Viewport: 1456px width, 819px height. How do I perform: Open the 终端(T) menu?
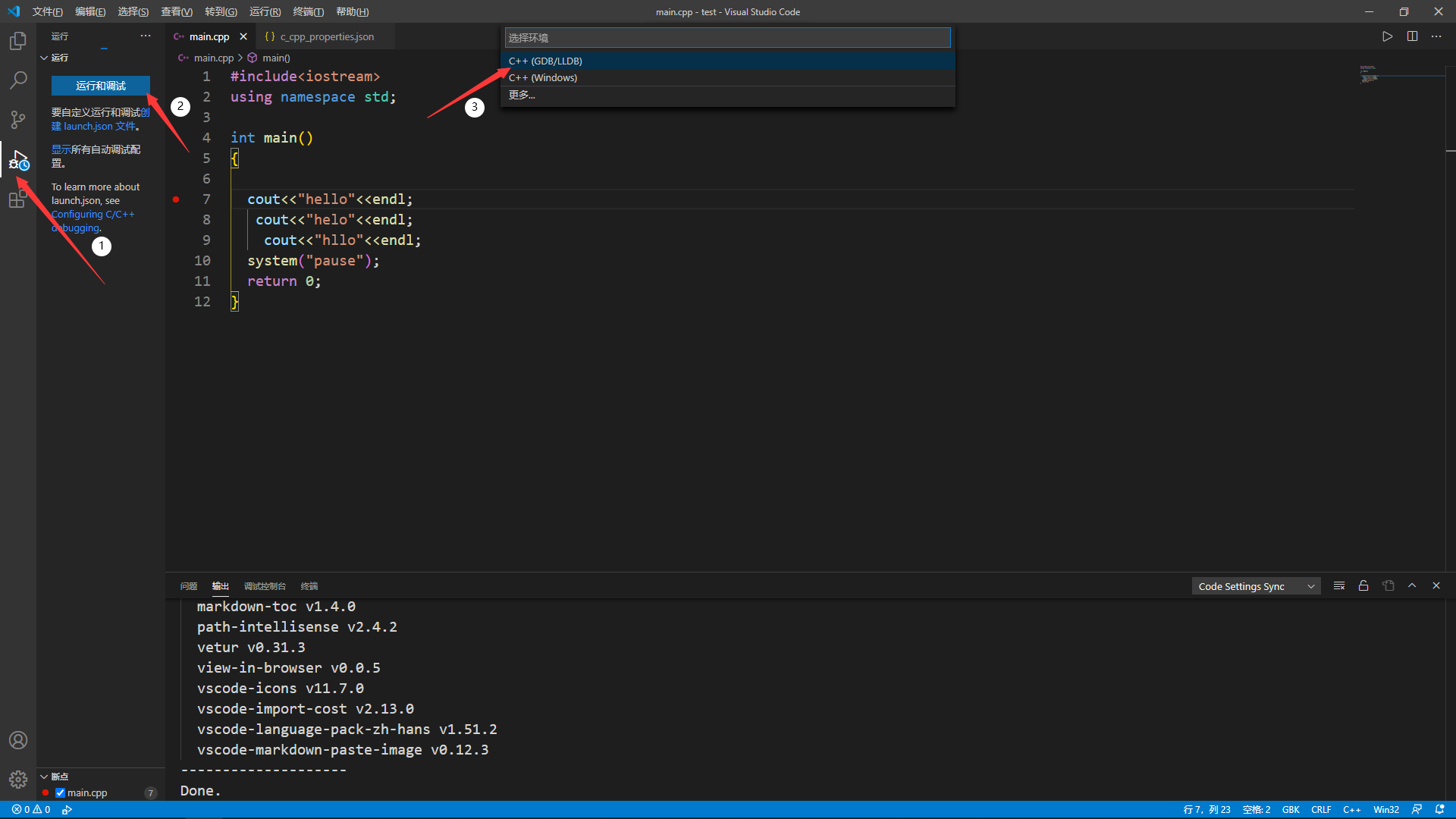(308, 11)
